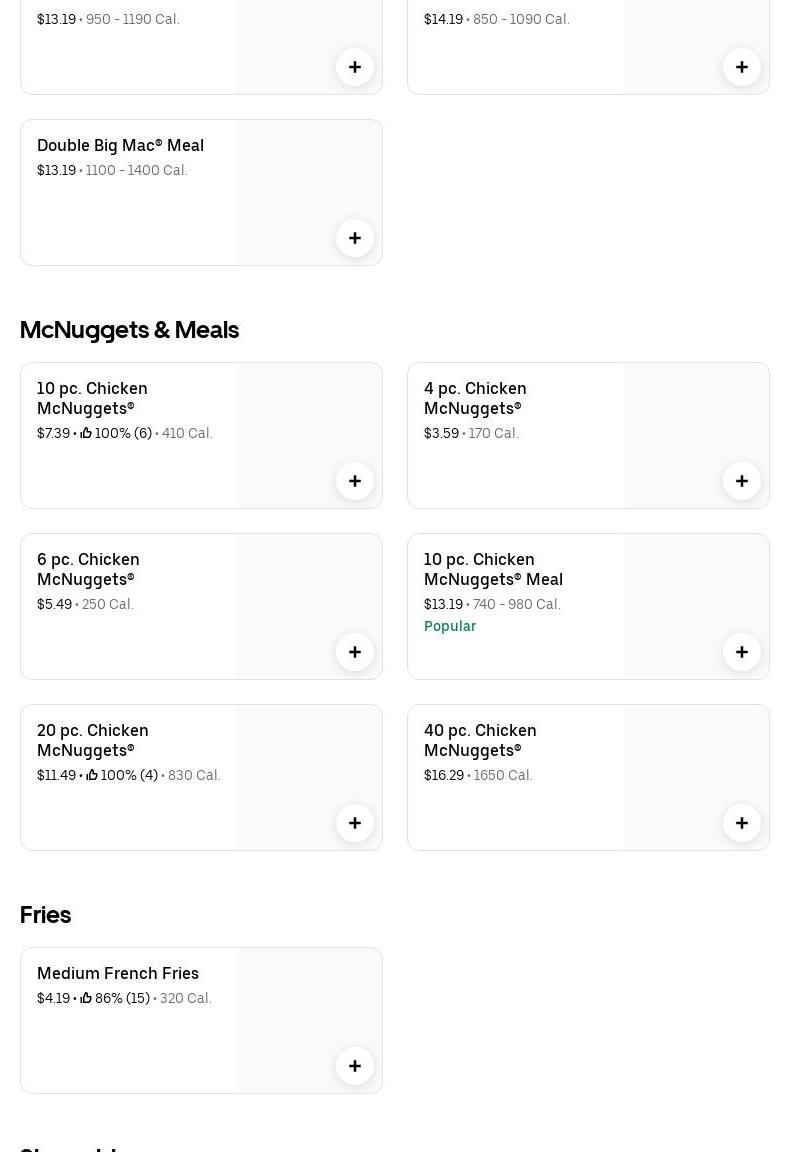Image resolution: width=804 pixels, height=1152 pixels.
Task: Open the 40 pc. Chicken McNuggets title
Action: [x=480, y=740]
